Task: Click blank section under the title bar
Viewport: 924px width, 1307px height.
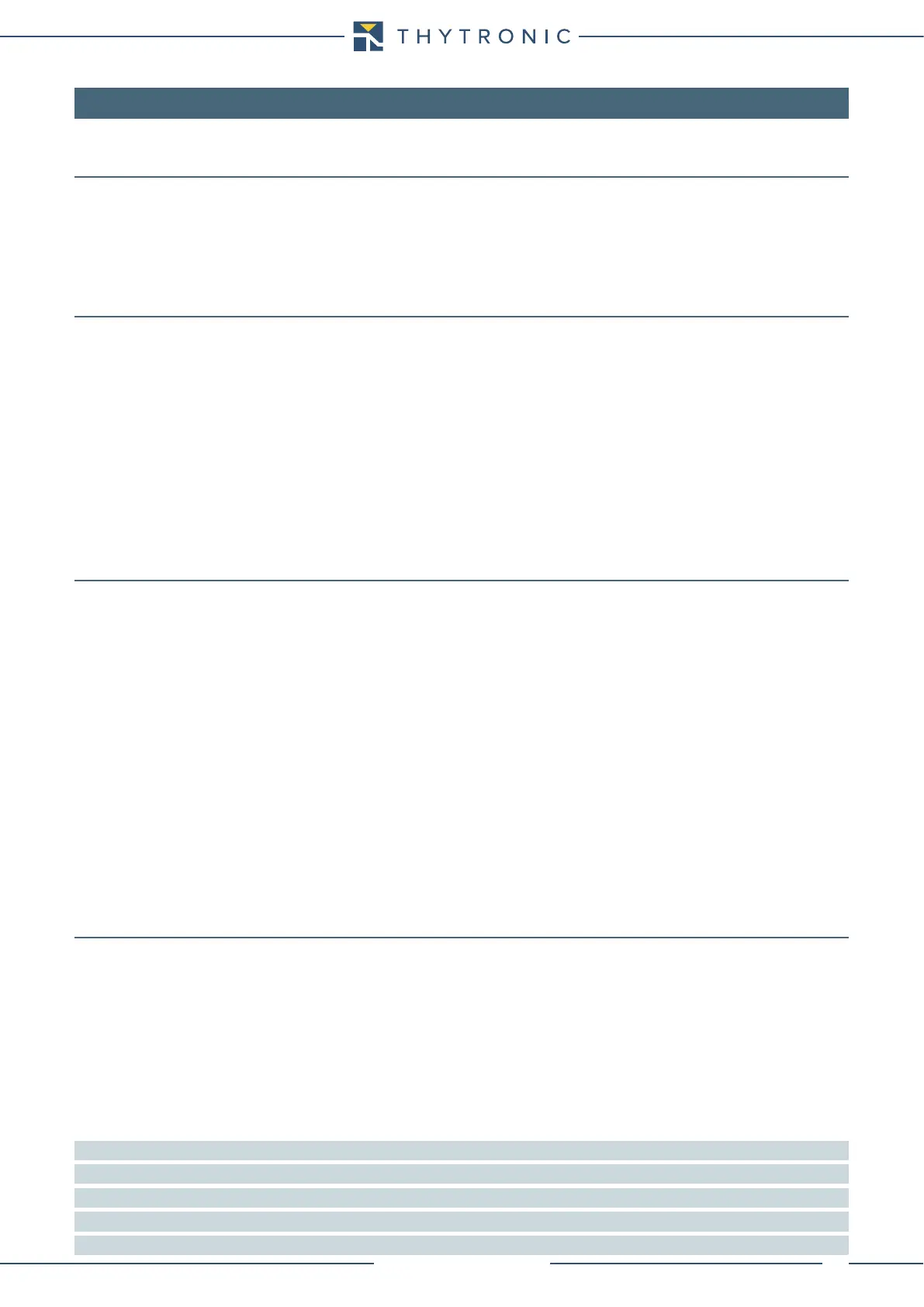Action: 461,147
